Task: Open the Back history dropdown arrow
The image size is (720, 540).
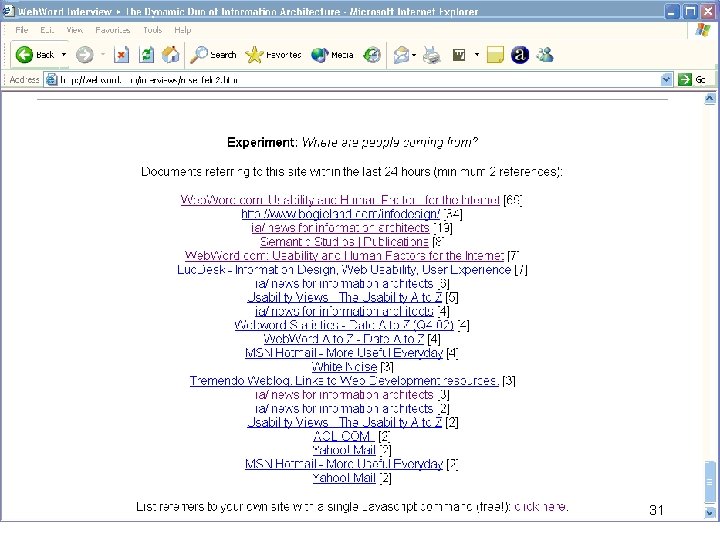Action: click(x=64, y=55)
